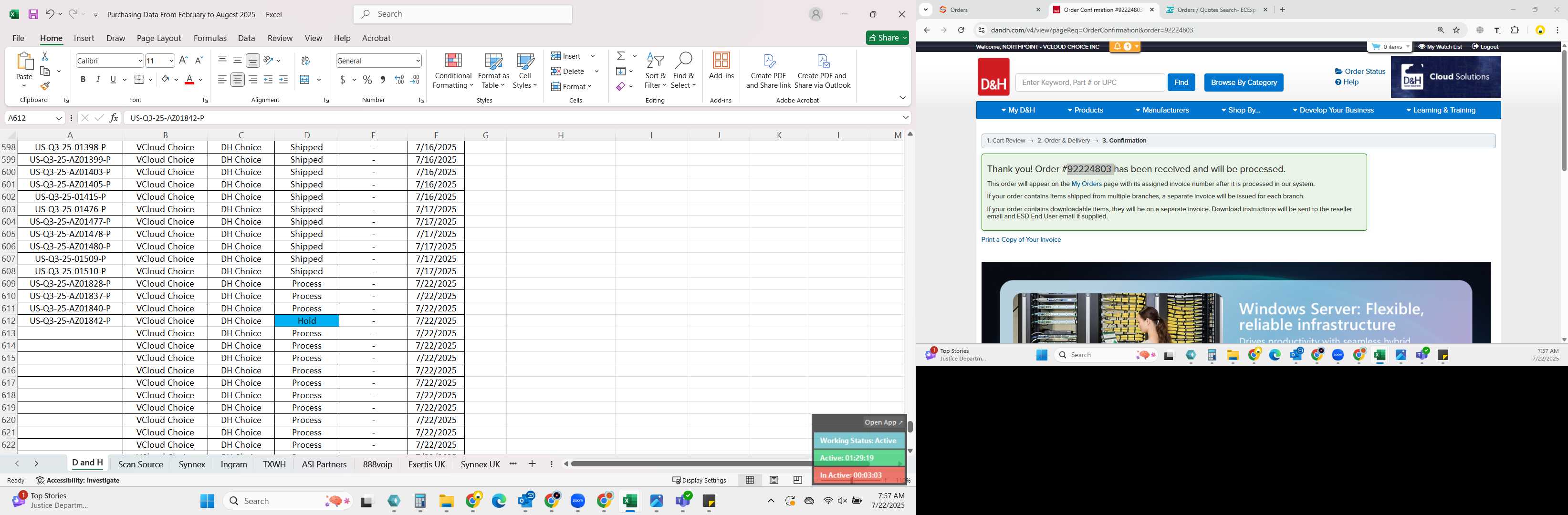Click Decrease Decimal icon

point(415,80)
